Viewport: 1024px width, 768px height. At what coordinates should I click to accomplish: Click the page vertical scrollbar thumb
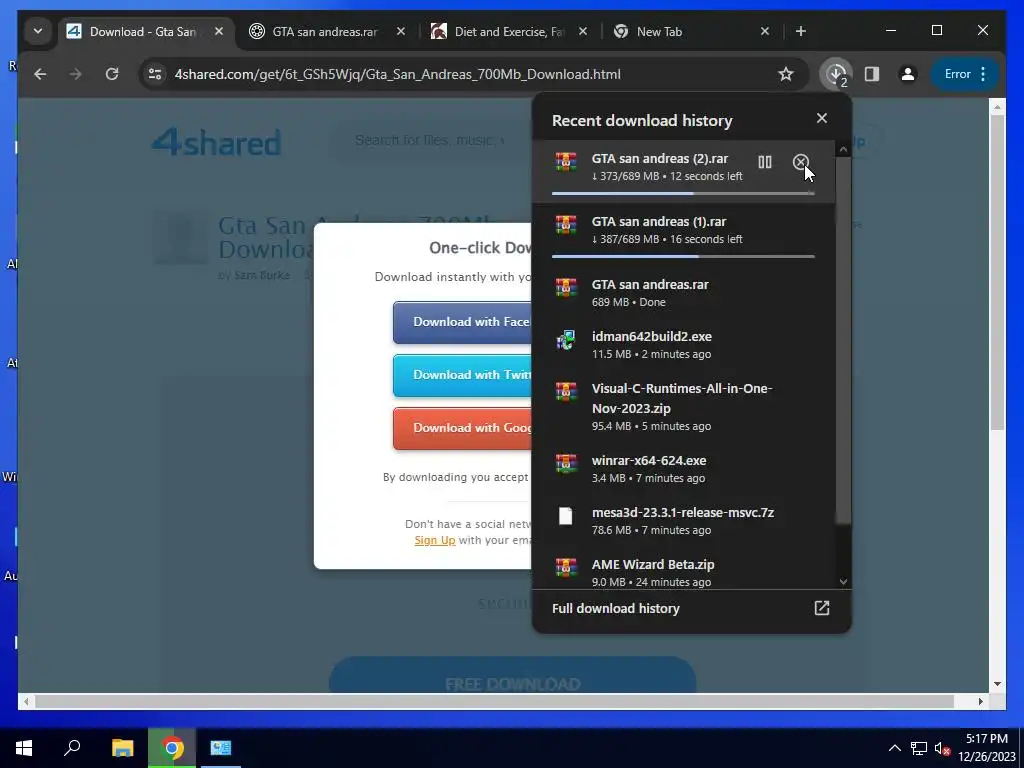(997, 272)
